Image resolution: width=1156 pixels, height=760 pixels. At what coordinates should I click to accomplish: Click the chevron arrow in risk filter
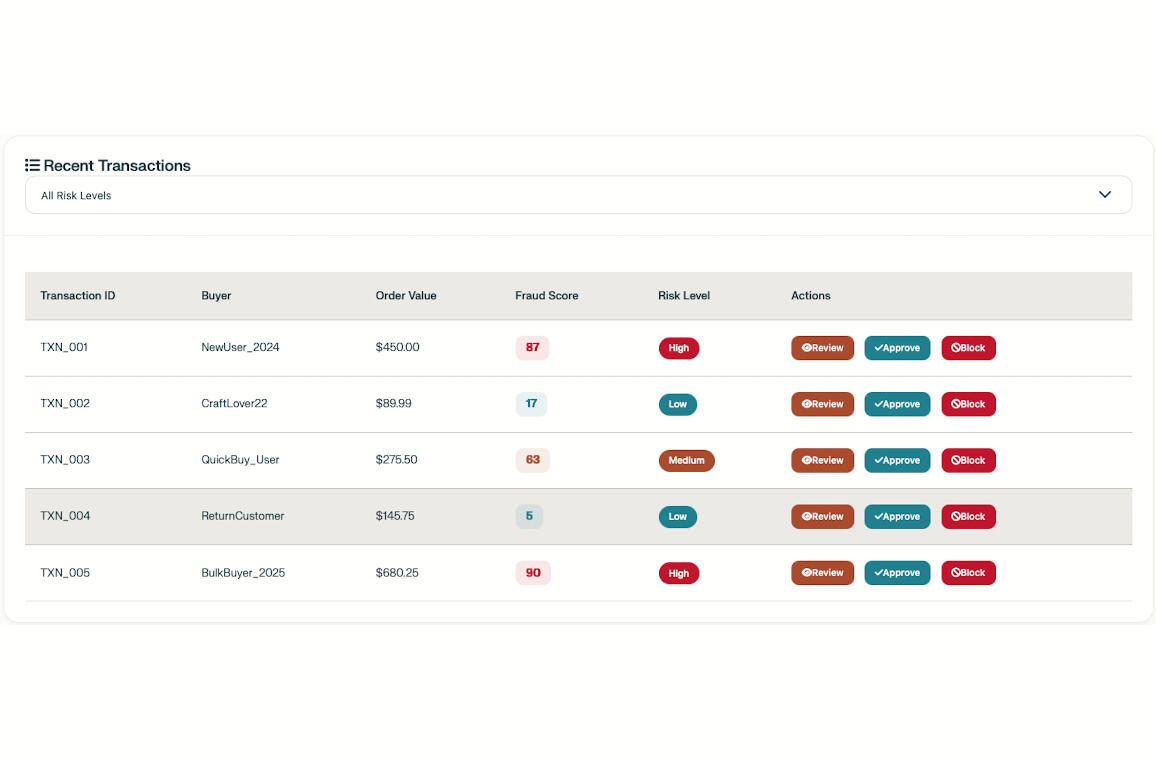tap(1104, 195)
